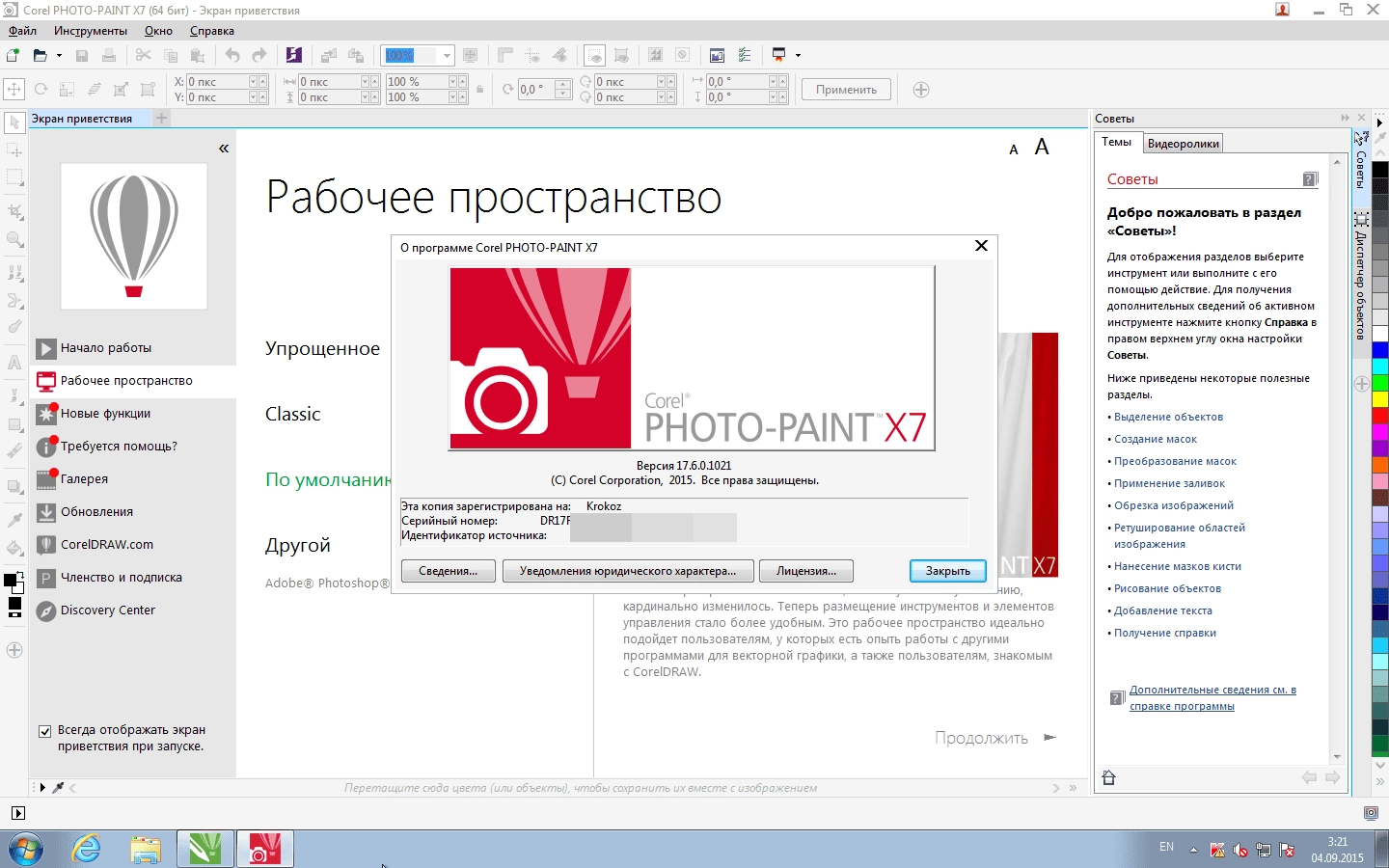
Task: Open the 'Галерея' section
Action: click(84, 479)
